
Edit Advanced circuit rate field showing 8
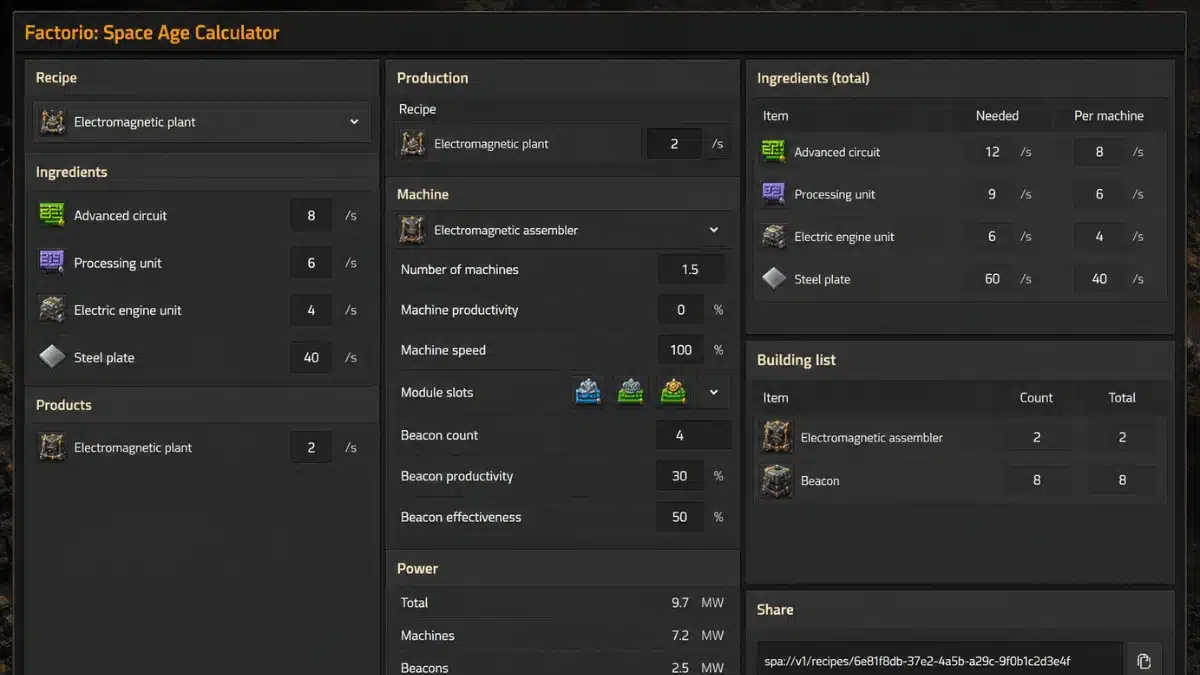311,215
